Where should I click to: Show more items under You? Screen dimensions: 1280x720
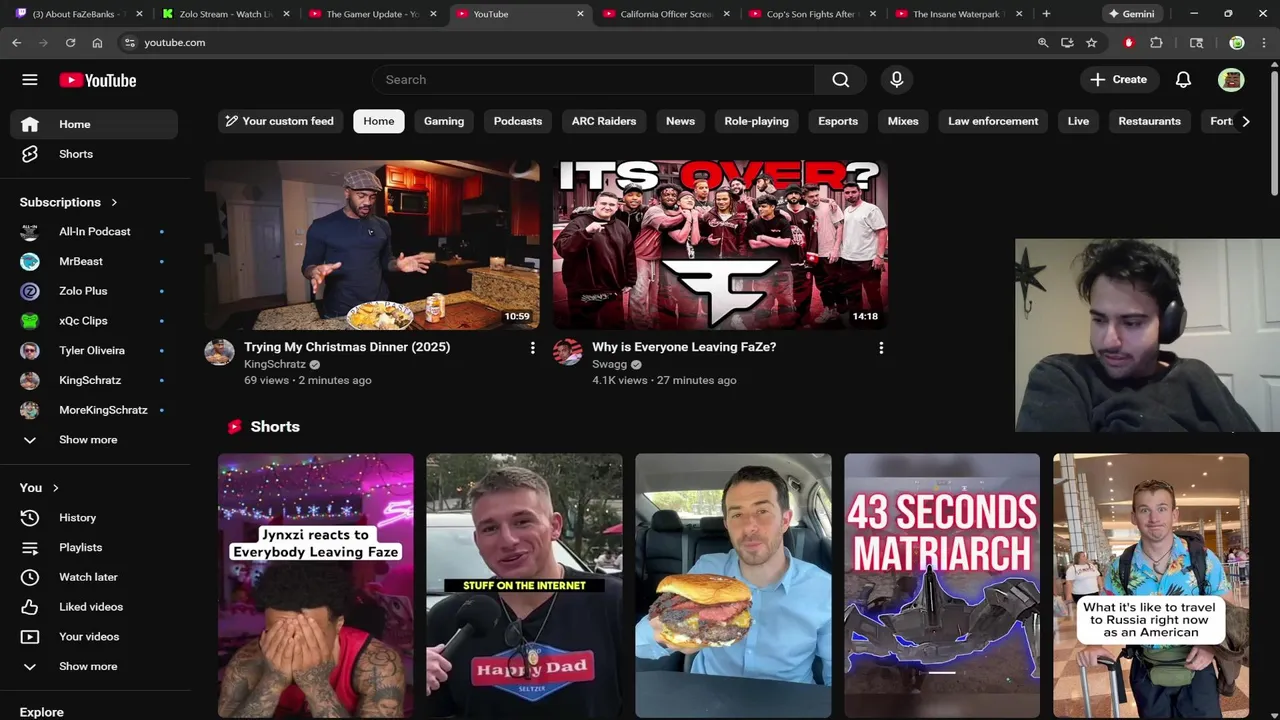point(94,667)
